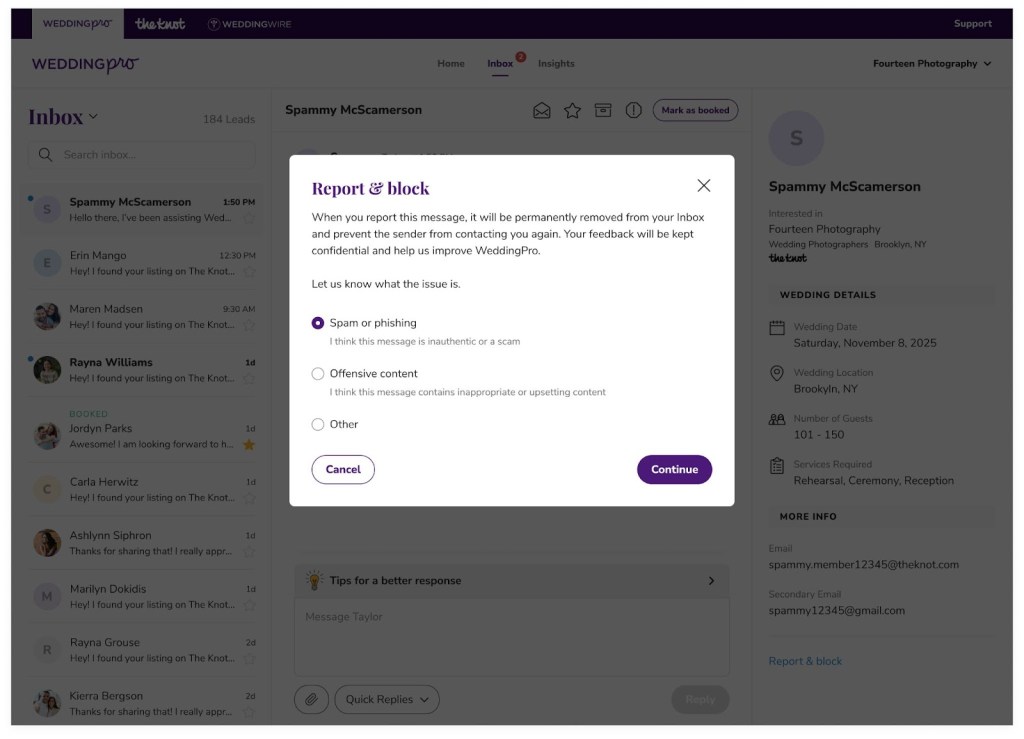The height and width of the screenshot is (739, 1024).
Task: Expand Tips for a better response
Action: 511,581
